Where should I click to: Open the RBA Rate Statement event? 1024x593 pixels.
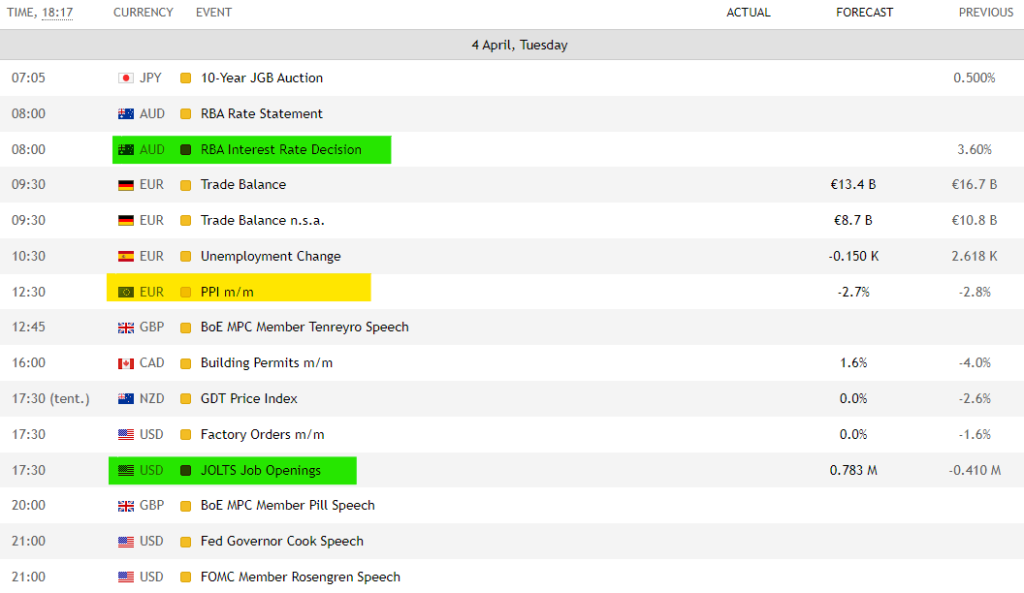[x=261, y=114]
